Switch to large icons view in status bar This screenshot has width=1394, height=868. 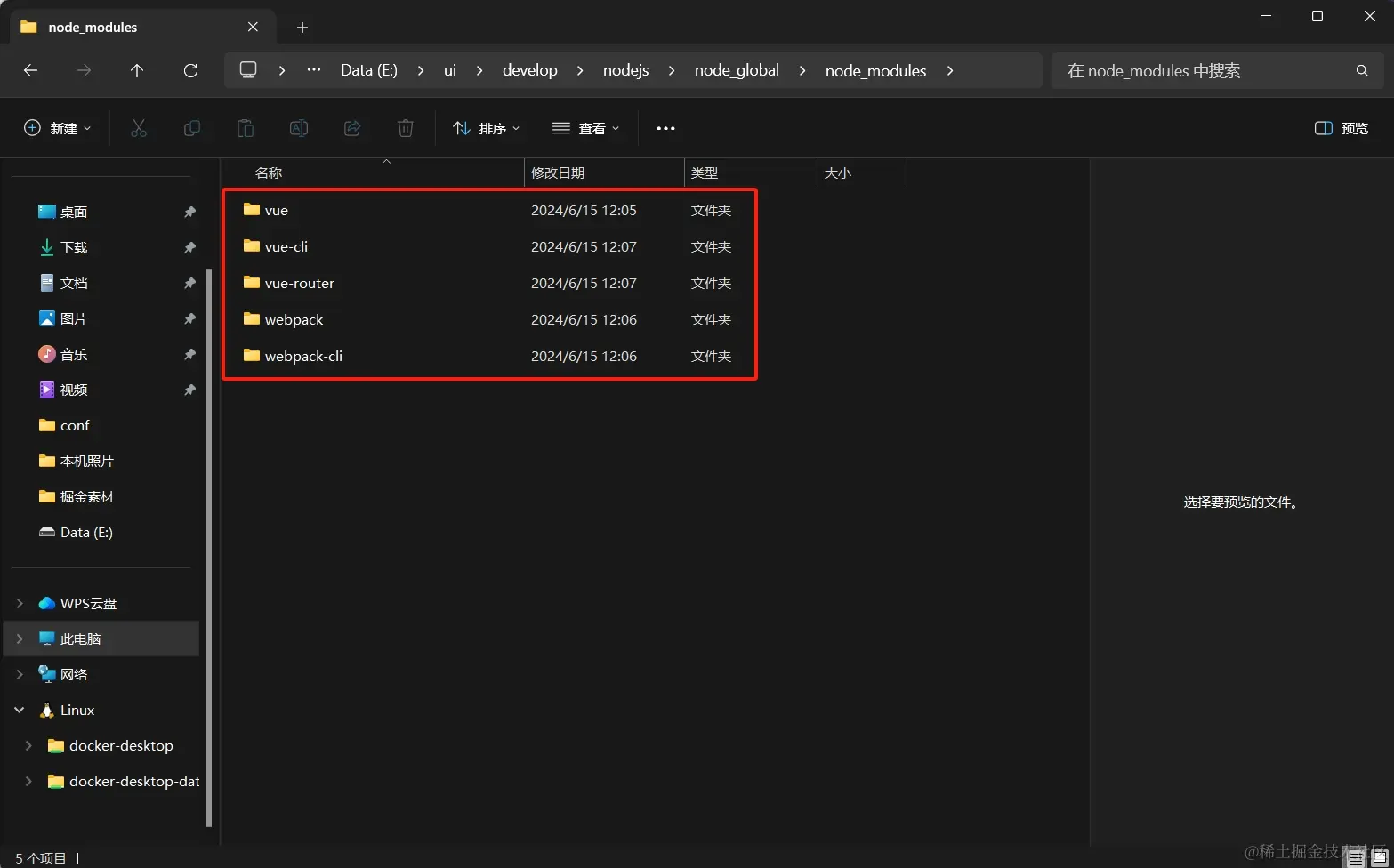point(1380,858)
